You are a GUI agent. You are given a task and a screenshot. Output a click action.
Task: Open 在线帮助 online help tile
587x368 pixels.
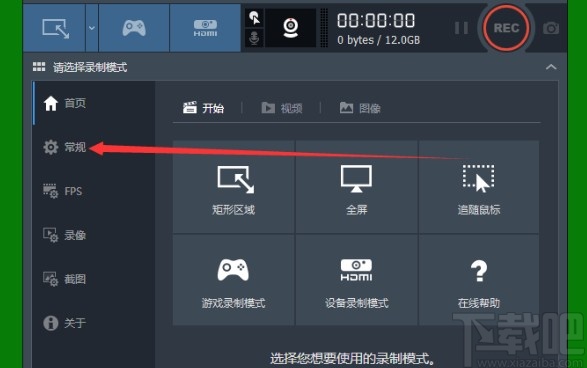pyautogui.click(x=479, y=280)
